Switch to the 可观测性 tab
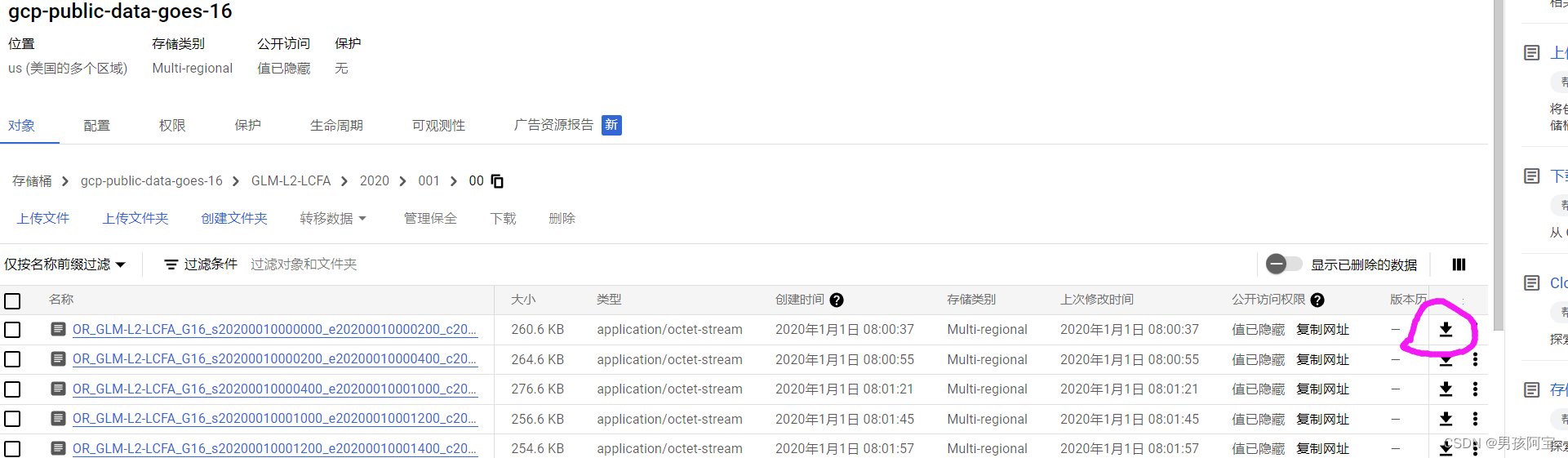The image size is (1568, 458). tap(438, 126)
